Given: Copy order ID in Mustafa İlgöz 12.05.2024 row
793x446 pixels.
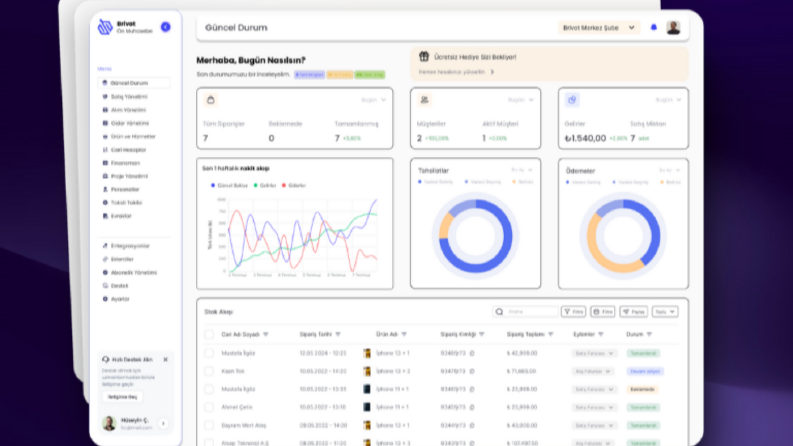Looking at the screenshot, I should point(472,353).
